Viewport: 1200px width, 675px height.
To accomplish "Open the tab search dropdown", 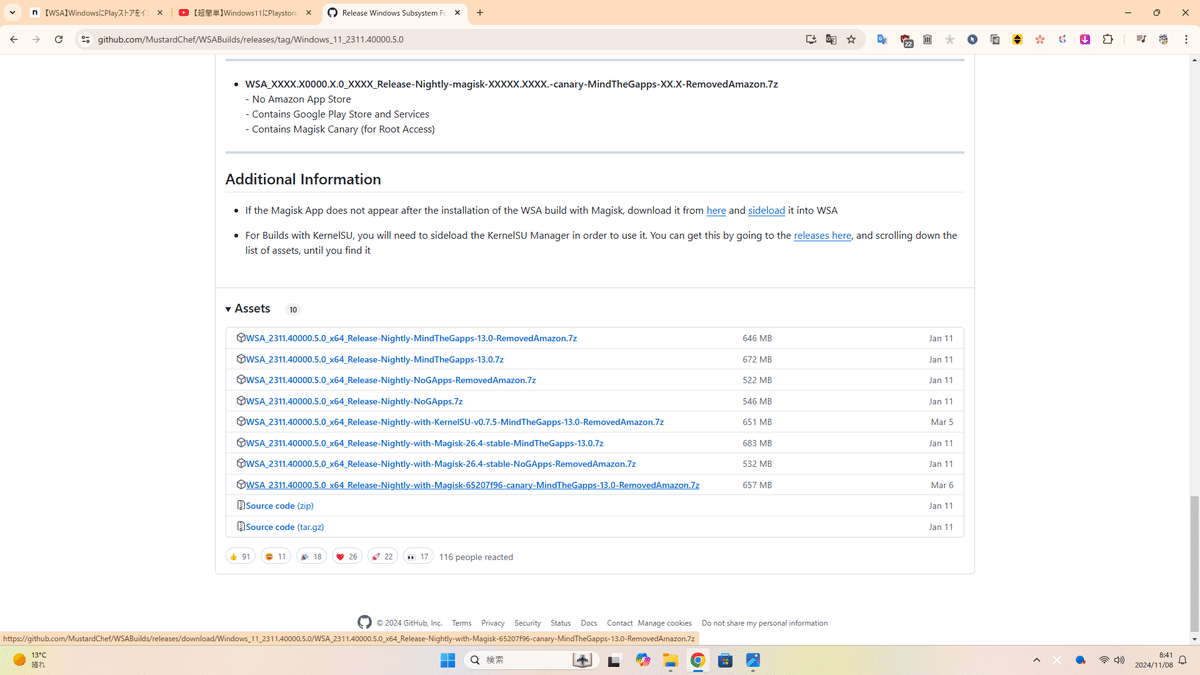I will pyautogui.click(x=12, y=13).
